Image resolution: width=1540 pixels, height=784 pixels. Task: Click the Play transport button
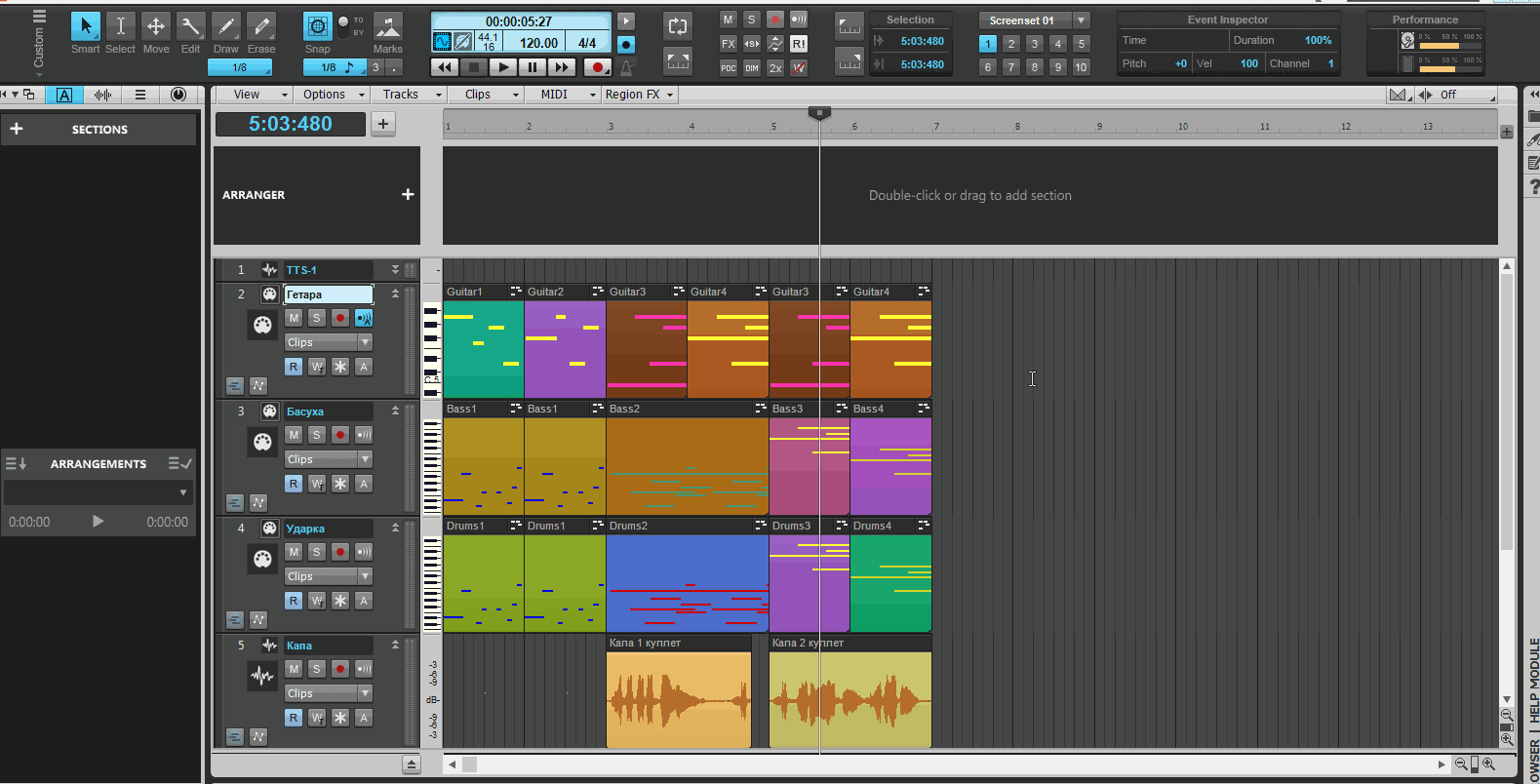502,67
